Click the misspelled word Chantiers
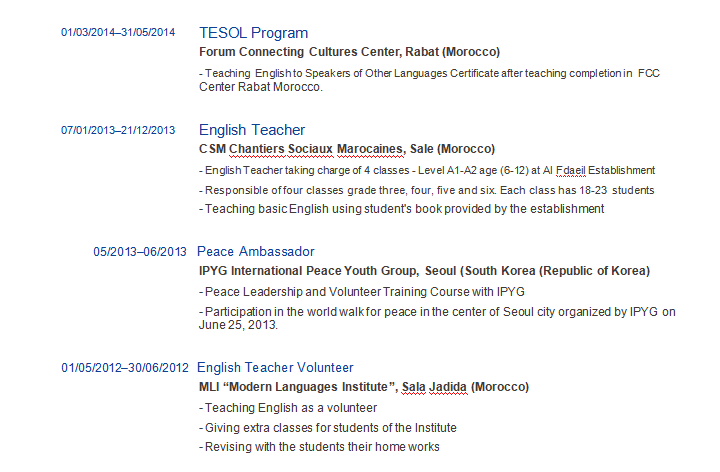This screenshot has width=720, height=472. coord(257,149)
